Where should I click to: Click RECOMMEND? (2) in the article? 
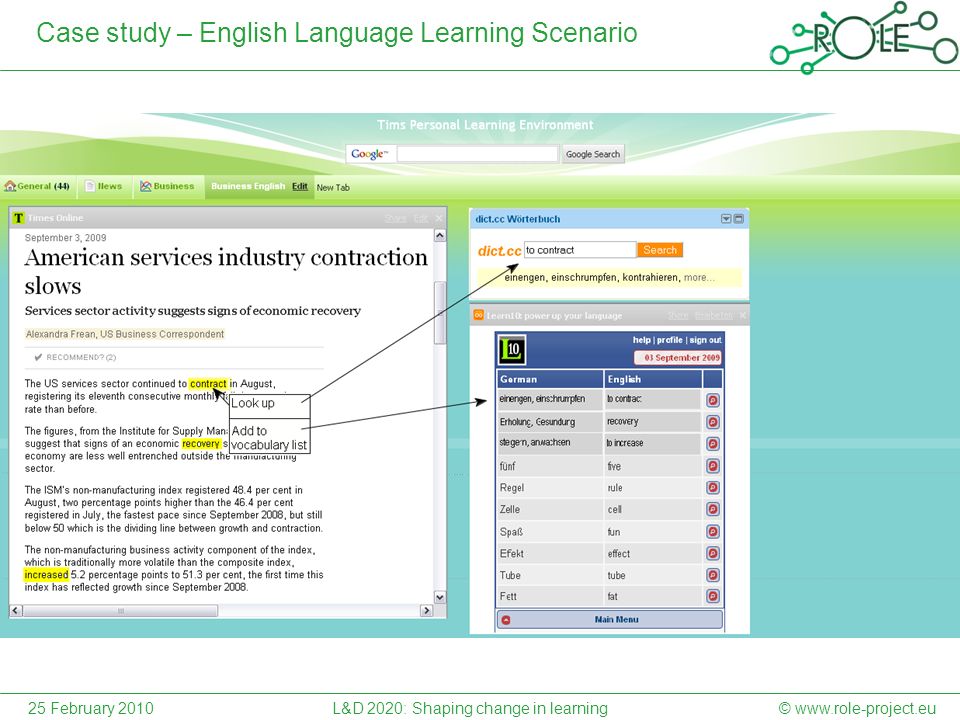click(75, 357)
